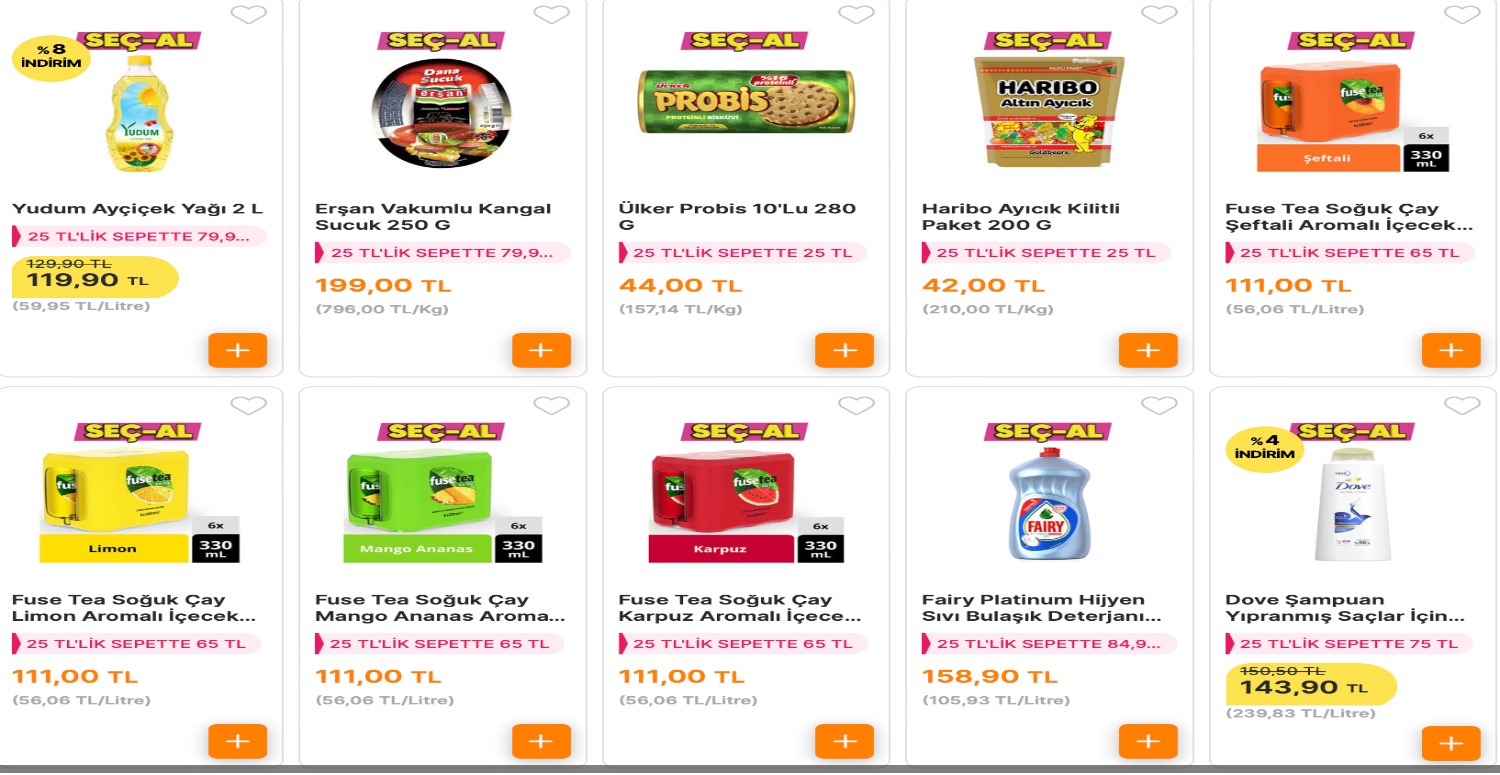Favorite the Dove Şampuan product
This screenshot has height=775, width=1500.
(x=1462, y=406)
